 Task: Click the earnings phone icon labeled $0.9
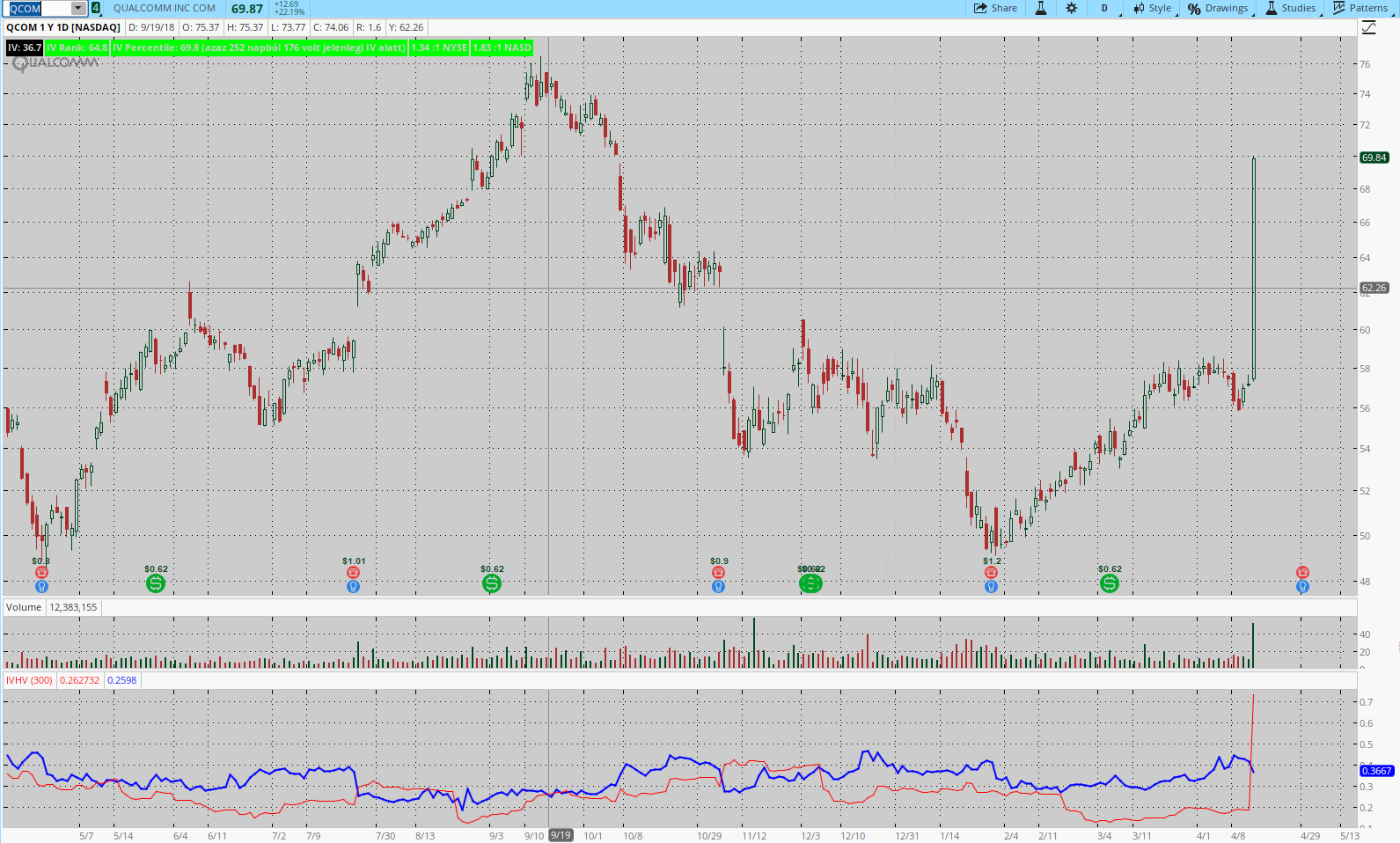click(x=718, y=572)
